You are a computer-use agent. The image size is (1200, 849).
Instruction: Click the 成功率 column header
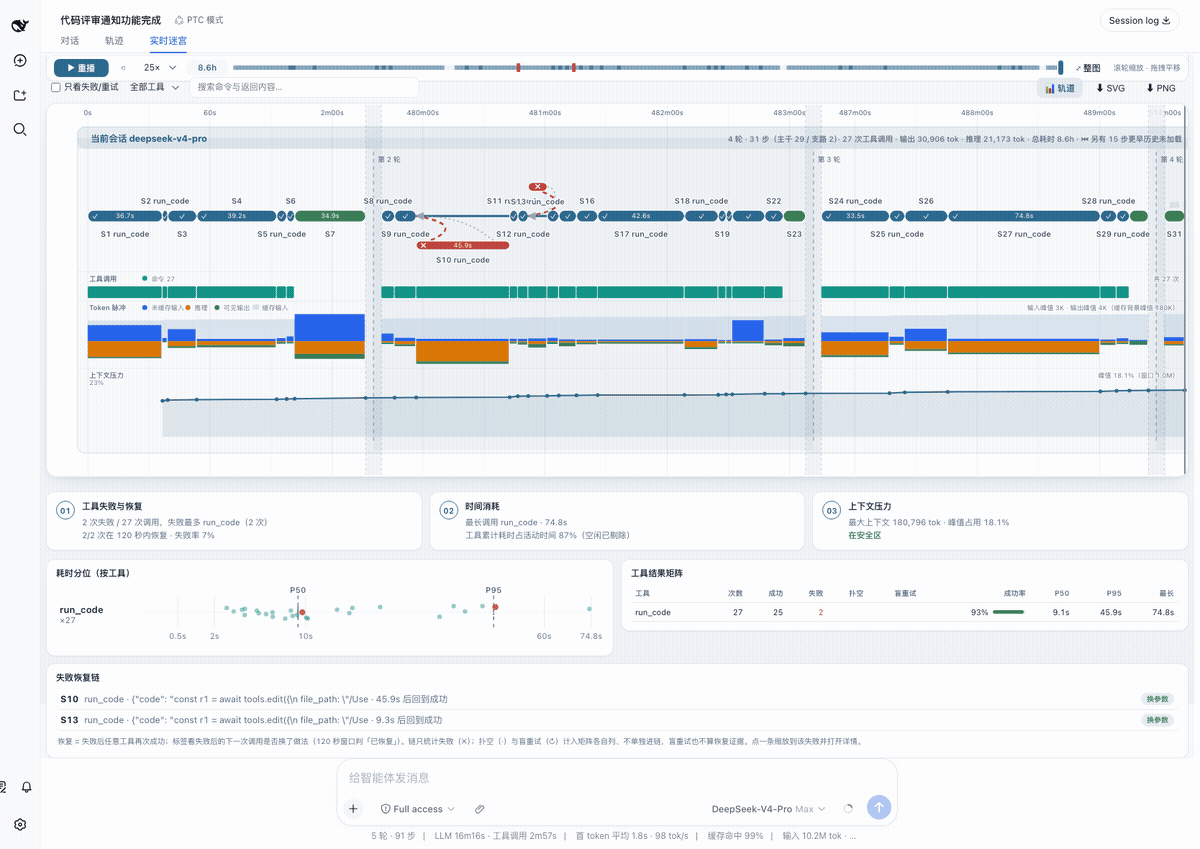[1013, 593]
